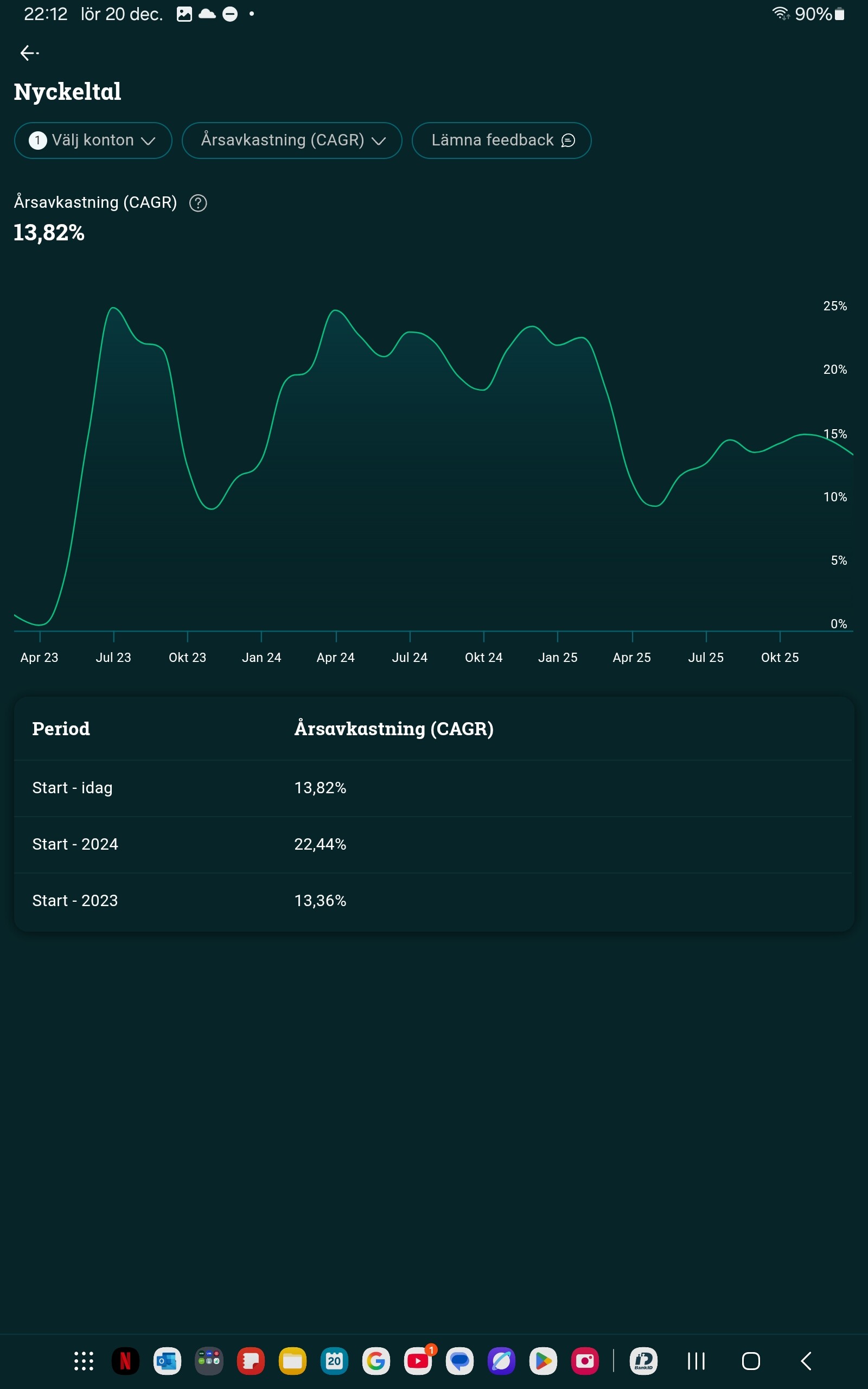Open the app drawer grid icon
868x1389 pixels.
click(x=84, y=1361)
